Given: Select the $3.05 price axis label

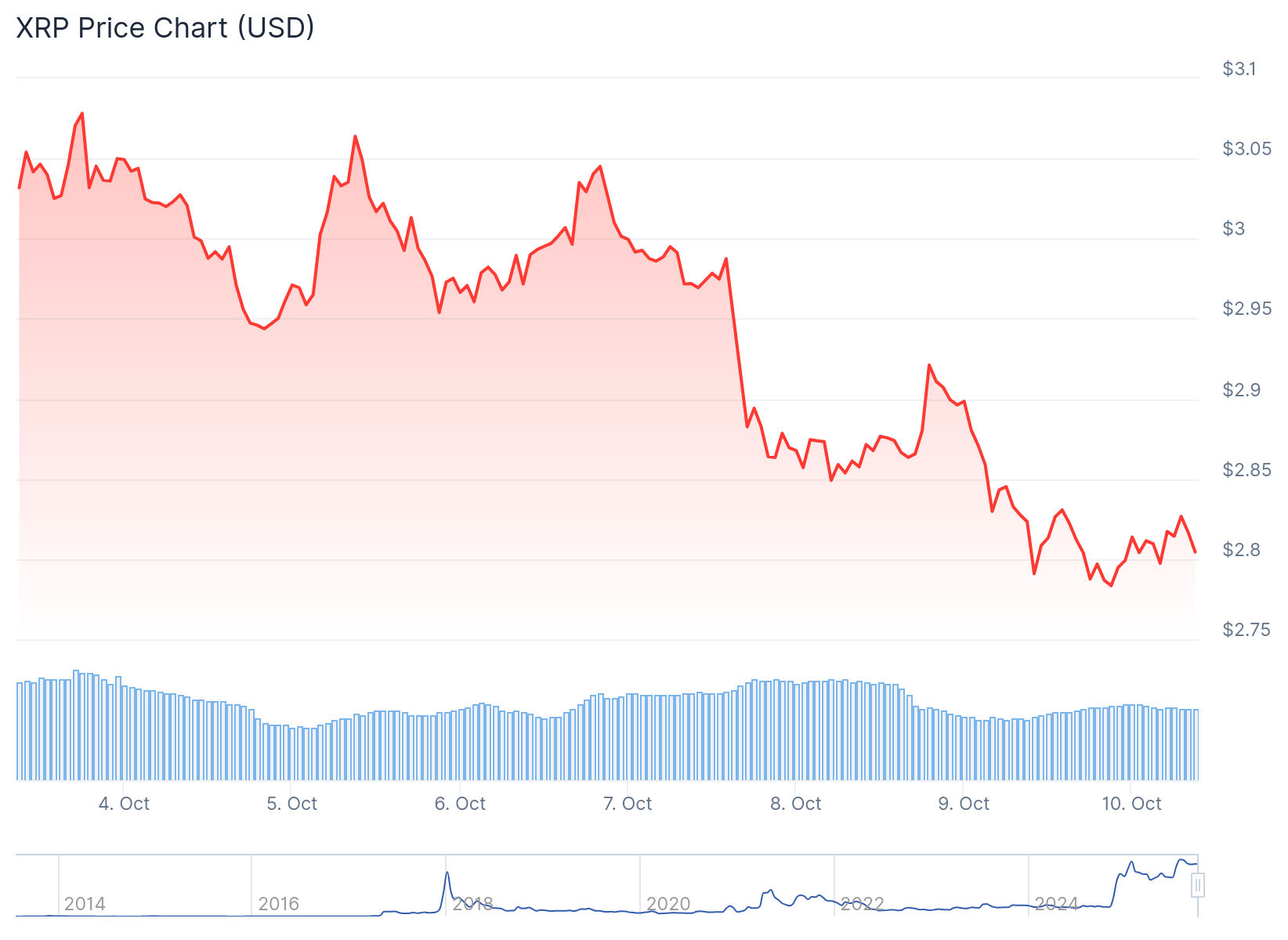Looking at the screenshot, I should 1246,149.
